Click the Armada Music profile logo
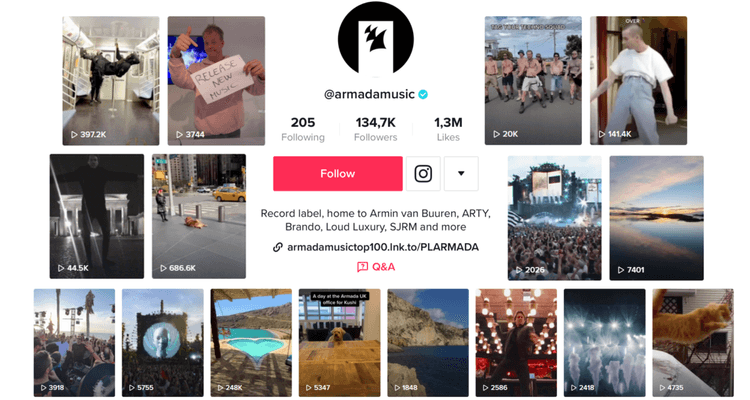The height and width of the screenshot is (400, 750). (x=375, y=38)
